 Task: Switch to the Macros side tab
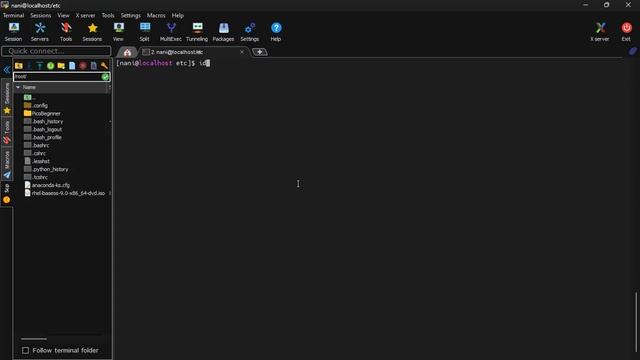[x=7, y=164]
